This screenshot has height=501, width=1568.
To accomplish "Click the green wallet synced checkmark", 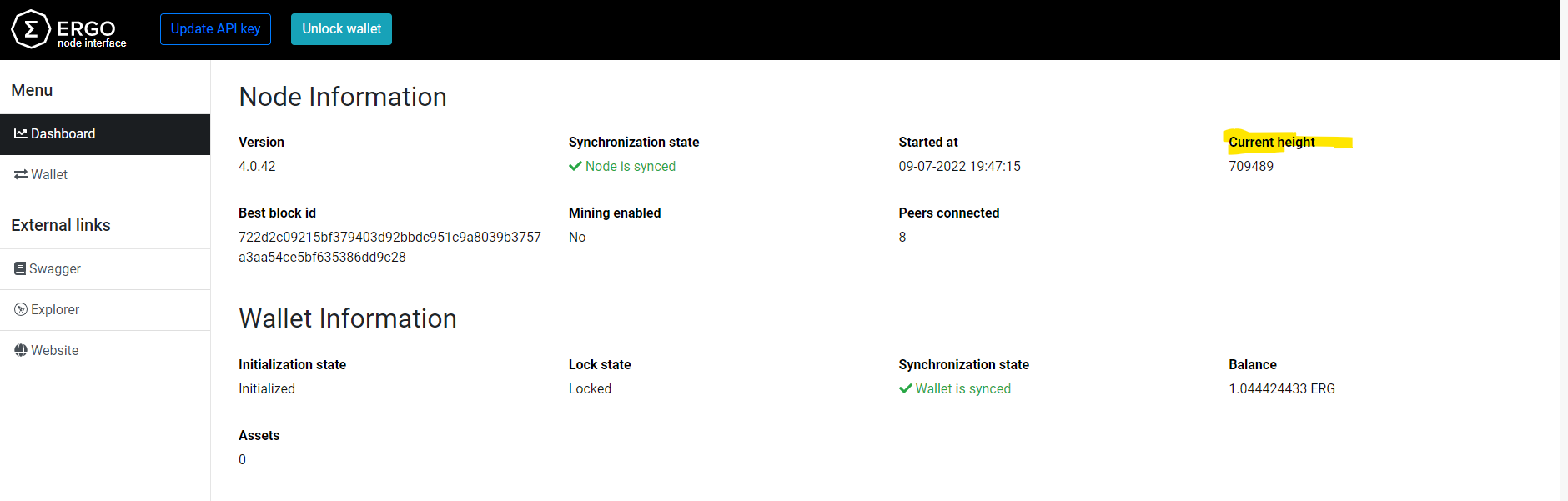I will point(905,388).
